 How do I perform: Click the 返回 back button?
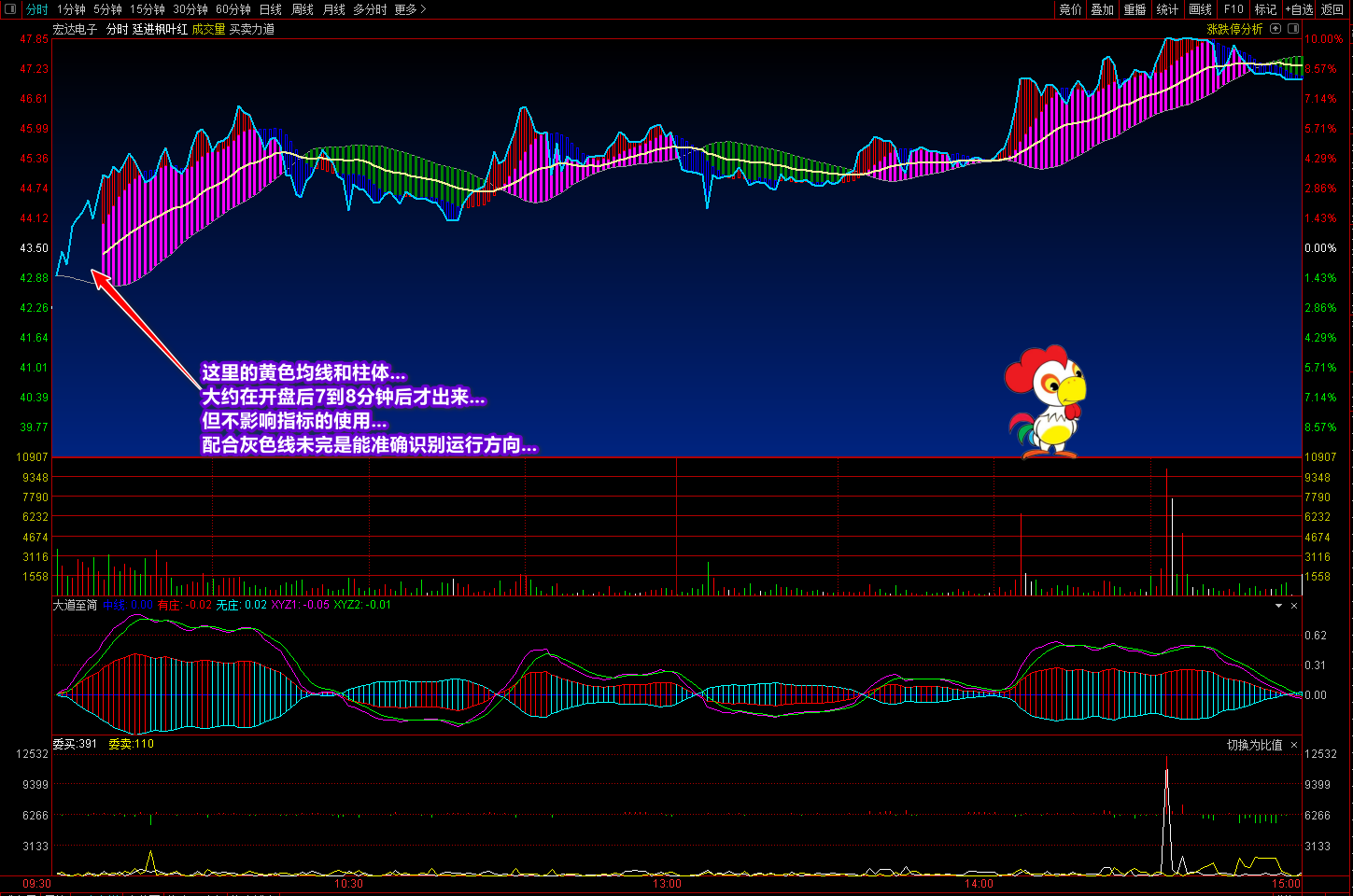tap(1332, 9)
